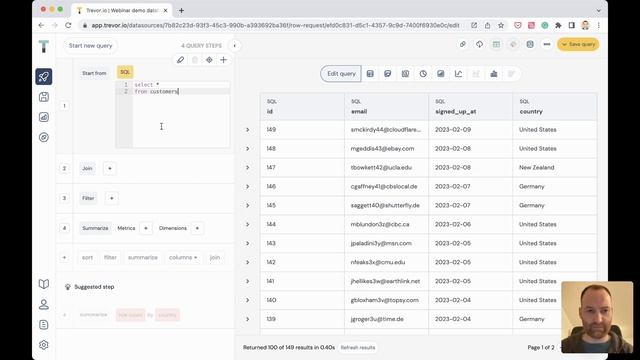The width and height of the screenshot is (640, 360).
Task: Click the signed_up_at column header
Action: [x=471, y=107]
